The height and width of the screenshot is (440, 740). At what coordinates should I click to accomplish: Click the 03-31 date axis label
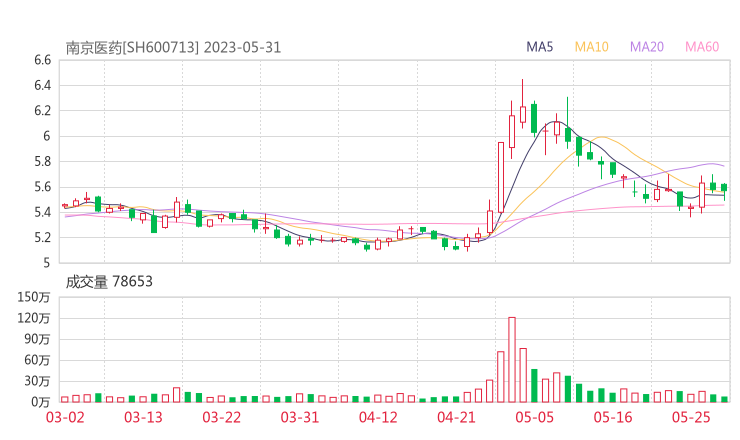click(x=300, y=417)
